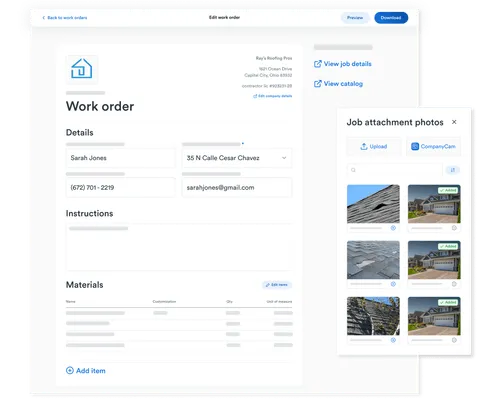
Task: Click inside the Instructions text box
Action: (179, 247)
